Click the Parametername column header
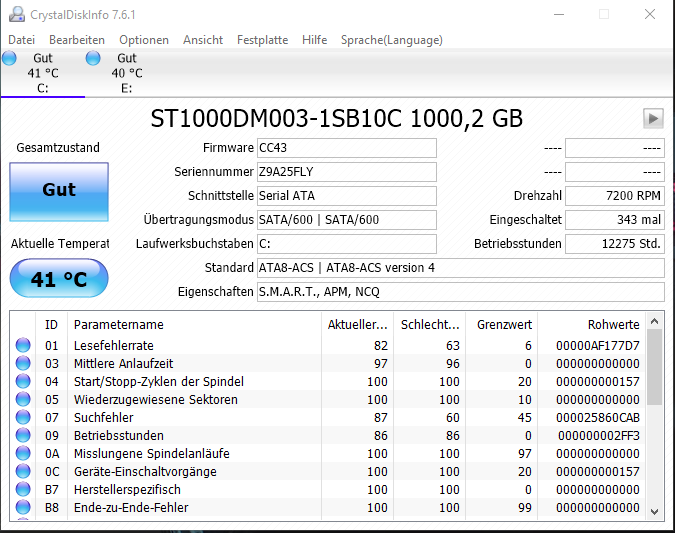This screenshot has height=533, width=675. tap(195, 325)
